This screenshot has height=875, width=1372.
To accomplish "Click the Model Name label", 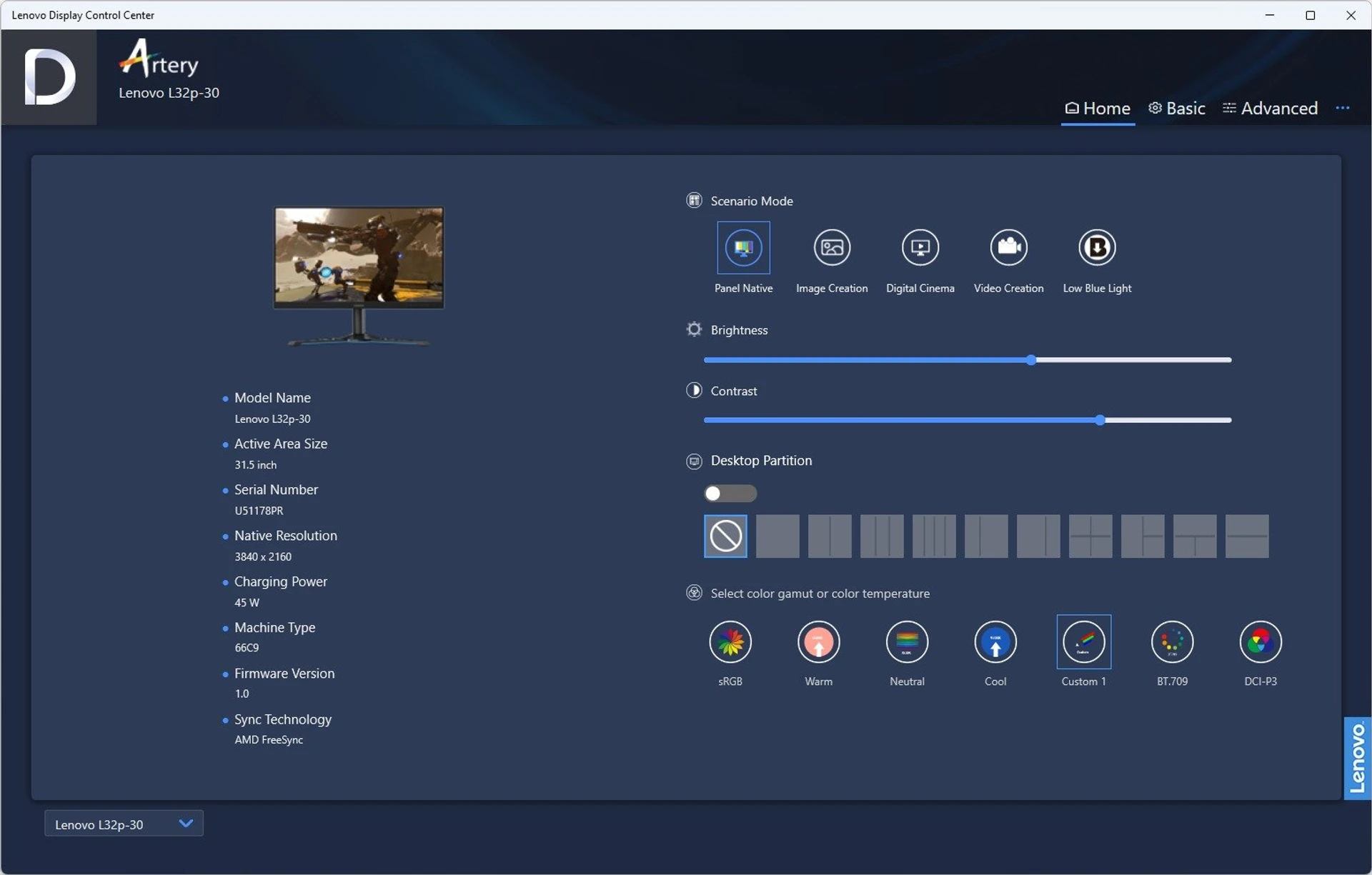I will tap(272, 398).
